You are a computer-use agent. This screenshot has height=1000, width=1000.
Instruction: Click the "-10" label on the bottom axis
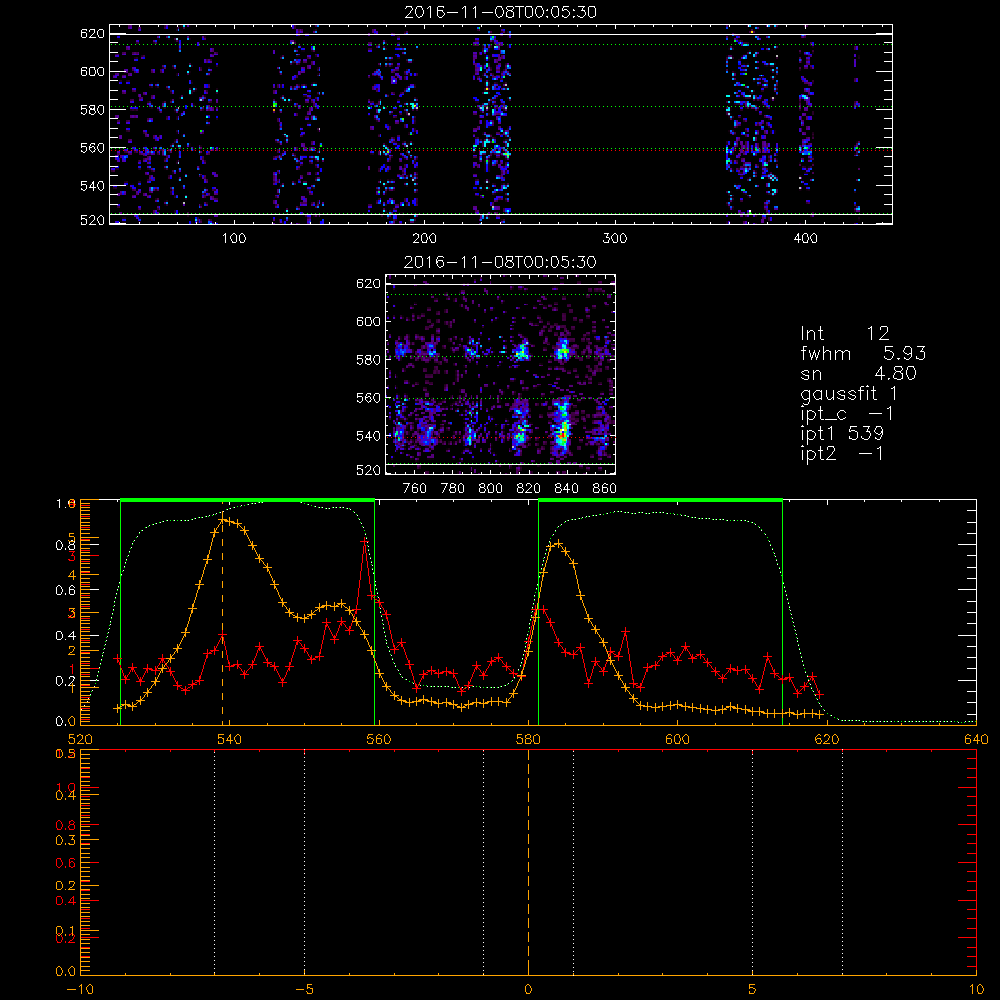(x=80, y=990)
